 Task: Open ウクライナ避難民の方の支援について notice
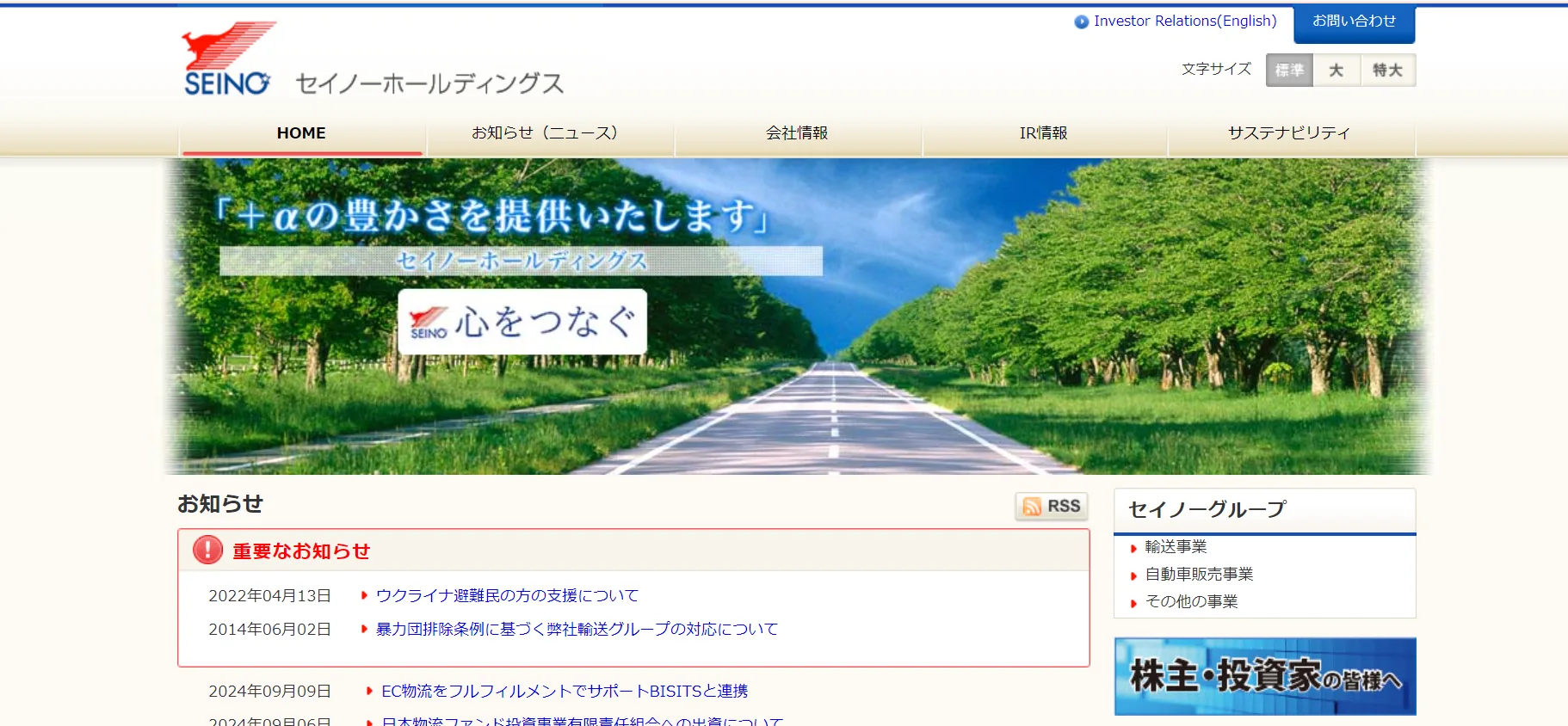pos(507,595)
